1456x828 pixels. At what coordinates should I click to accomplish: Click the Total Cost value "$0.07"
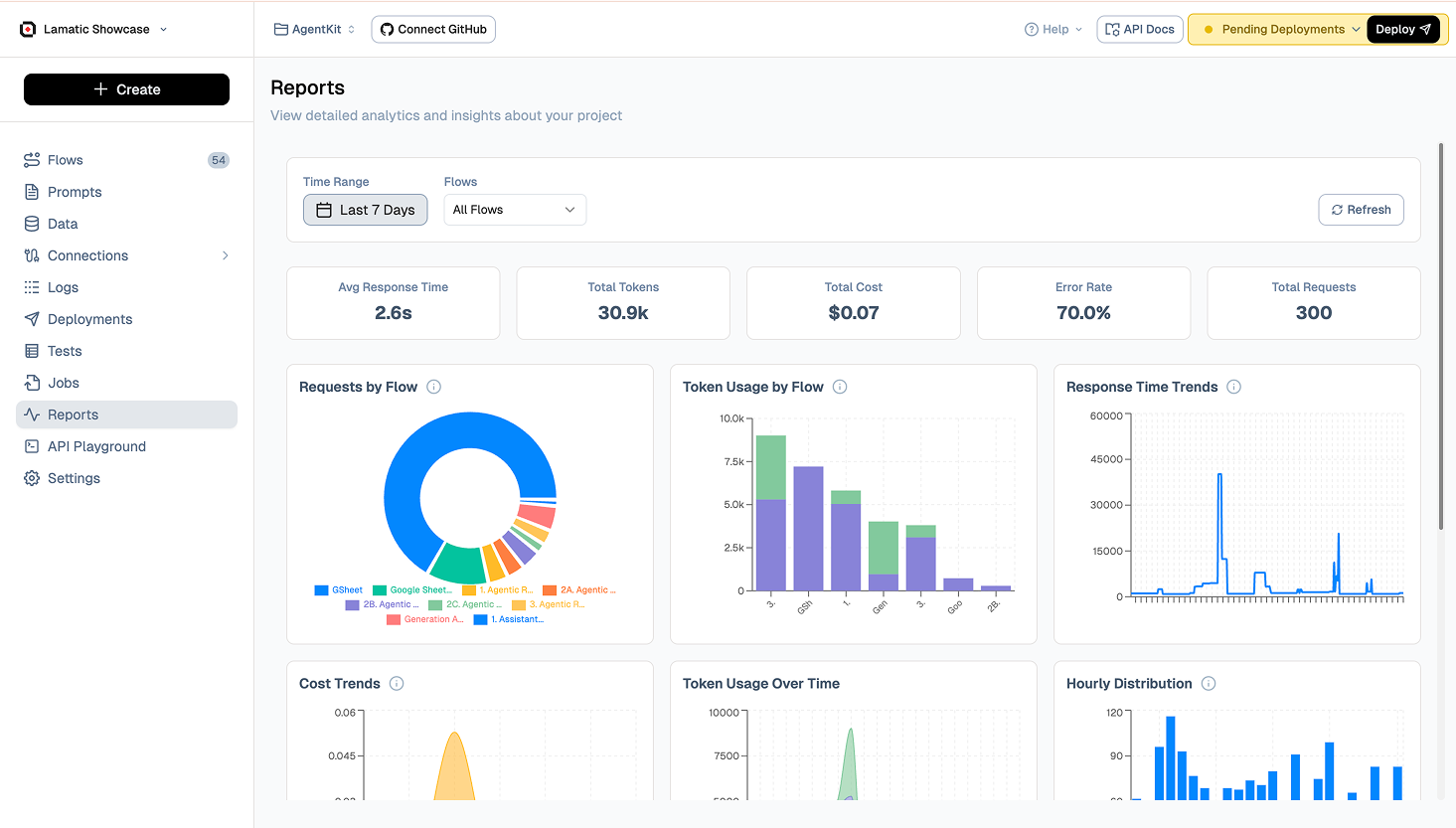(x=854, y=313)
